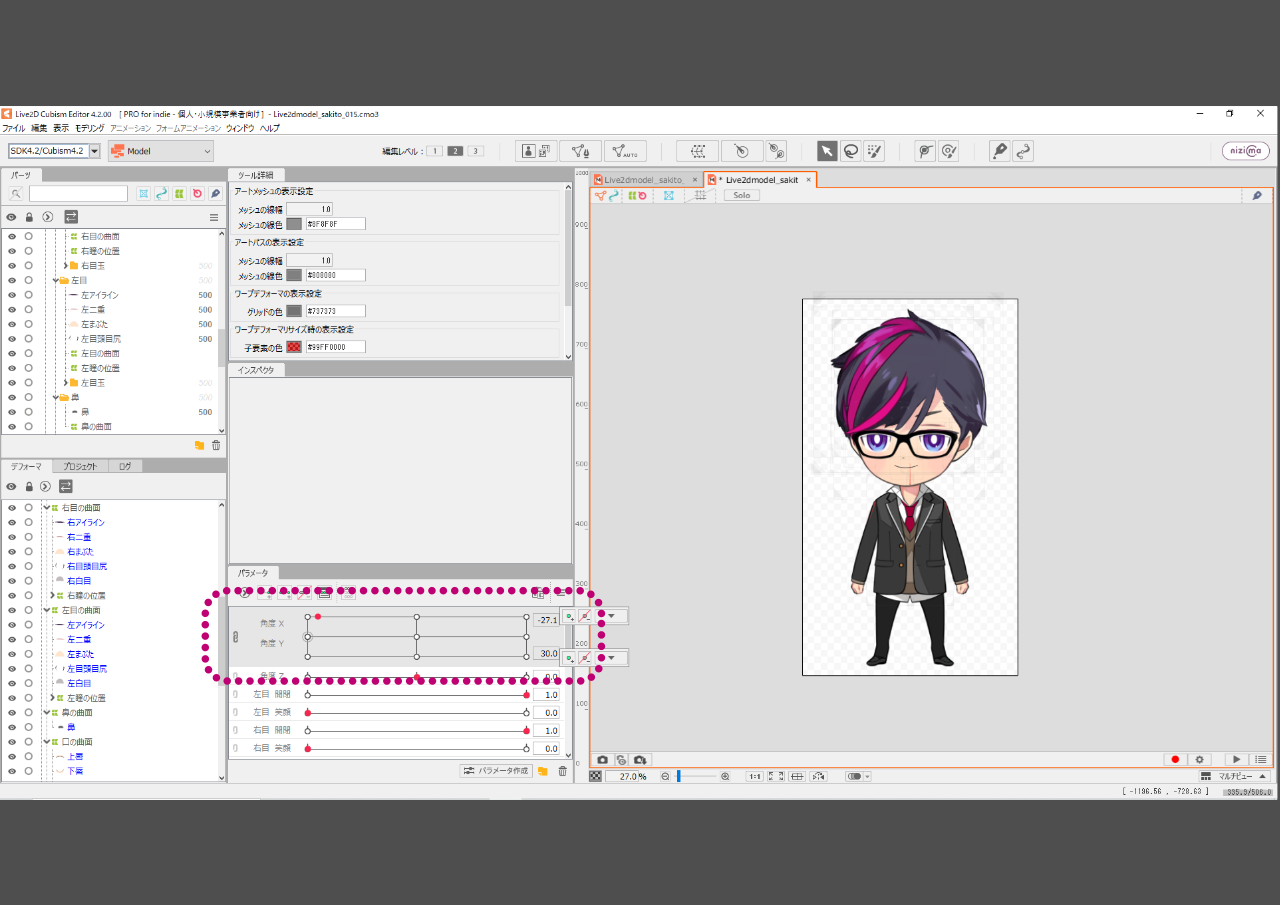Expand the 左目玉 folder in Parts
Viewport: 1280px width, 905px height.
(65, 383)
